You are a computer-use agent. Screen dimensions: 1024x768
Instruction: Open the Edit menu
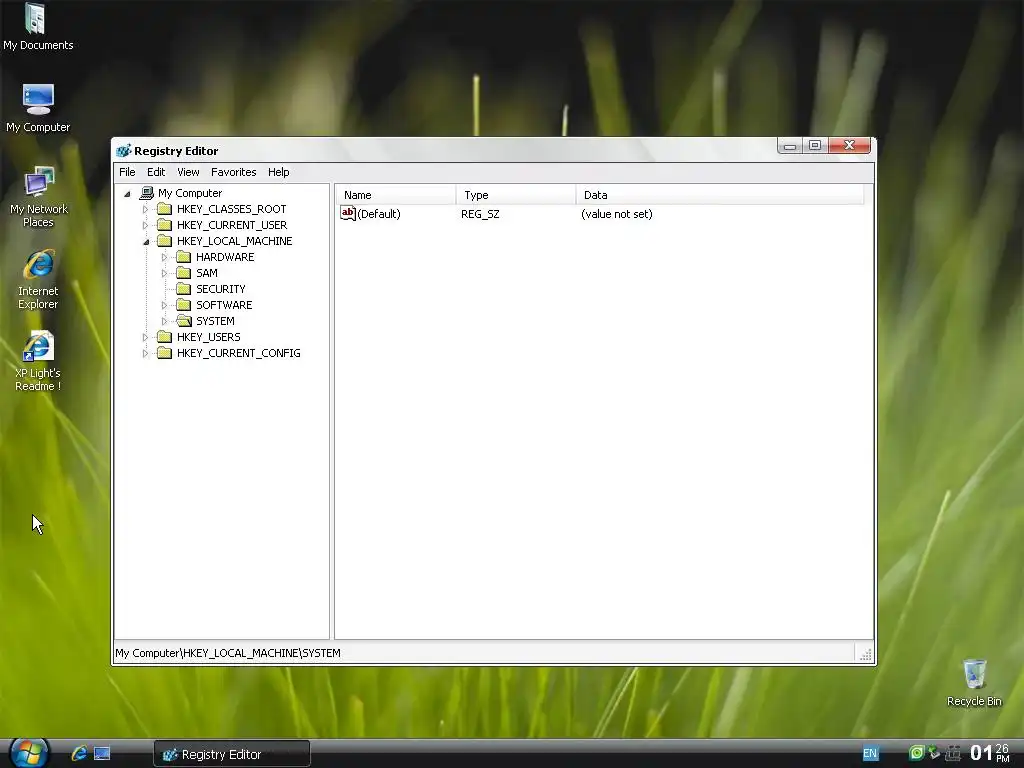coord(155,172)
